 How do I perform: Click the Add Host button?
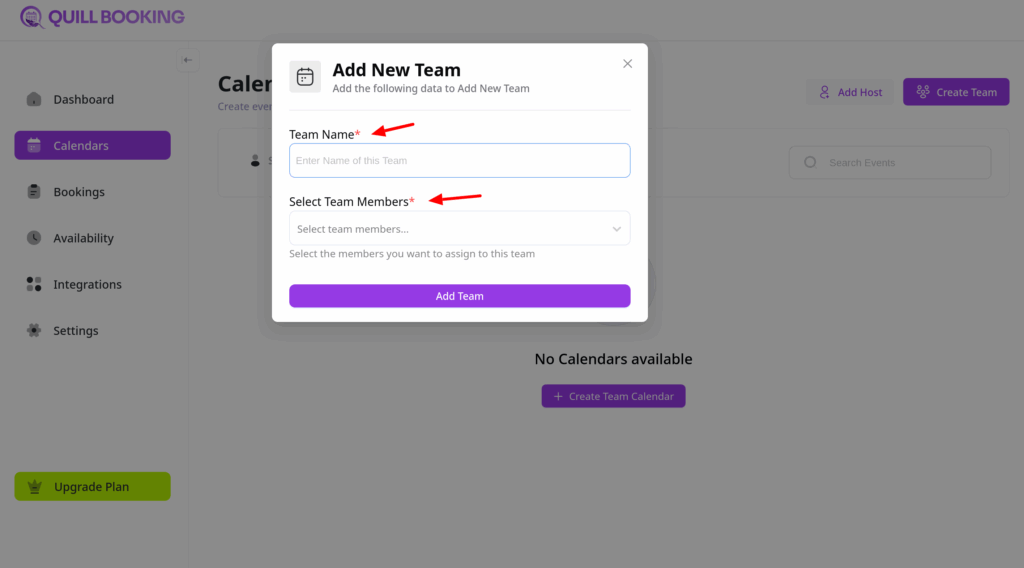[x=849, y=92]
